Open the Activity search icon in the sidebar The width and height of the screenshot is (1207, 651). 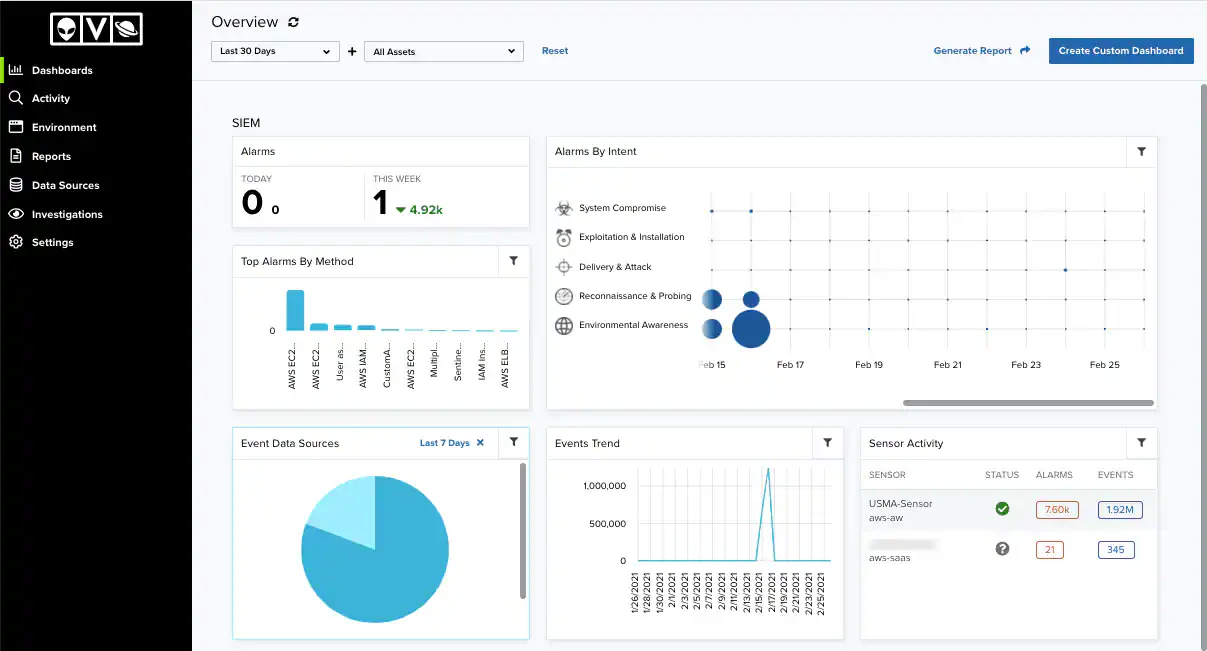[x=15, y=98]
